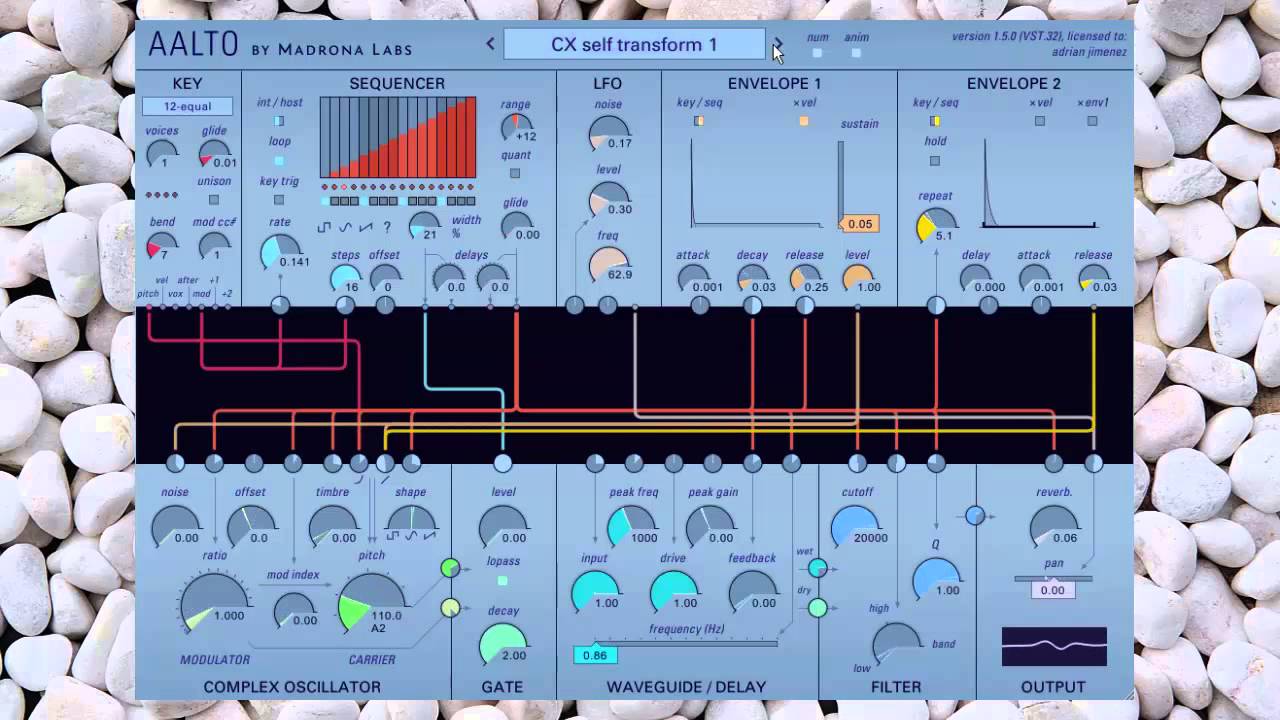Viewport: 1280px width, 720px height.
Task: Open the 12-equal tuning scale menu
Action: point(188,106)
